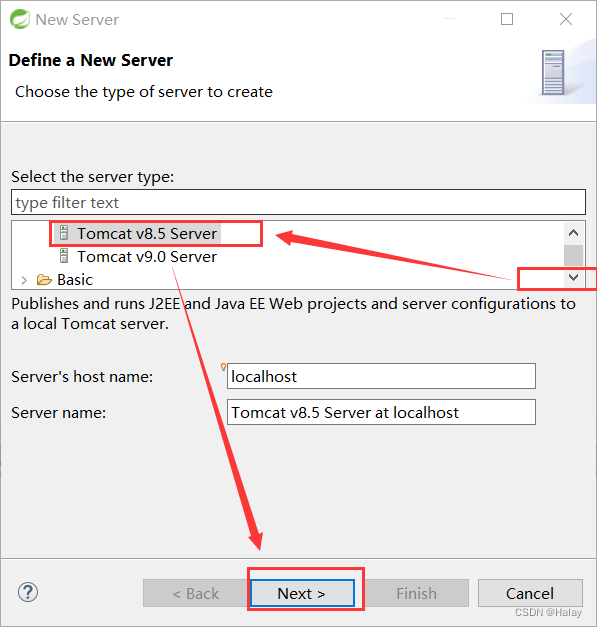Click the Basic folder icon

pos(44,280)
